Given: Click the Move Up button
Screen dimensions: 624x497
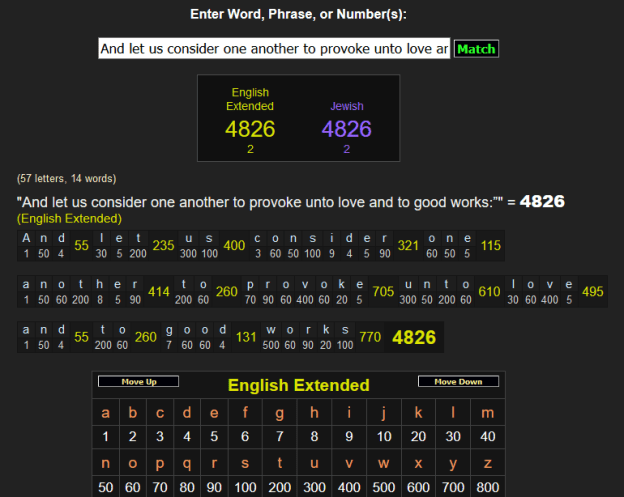Looking at the screenshot, I should click(x=138, y=382).
